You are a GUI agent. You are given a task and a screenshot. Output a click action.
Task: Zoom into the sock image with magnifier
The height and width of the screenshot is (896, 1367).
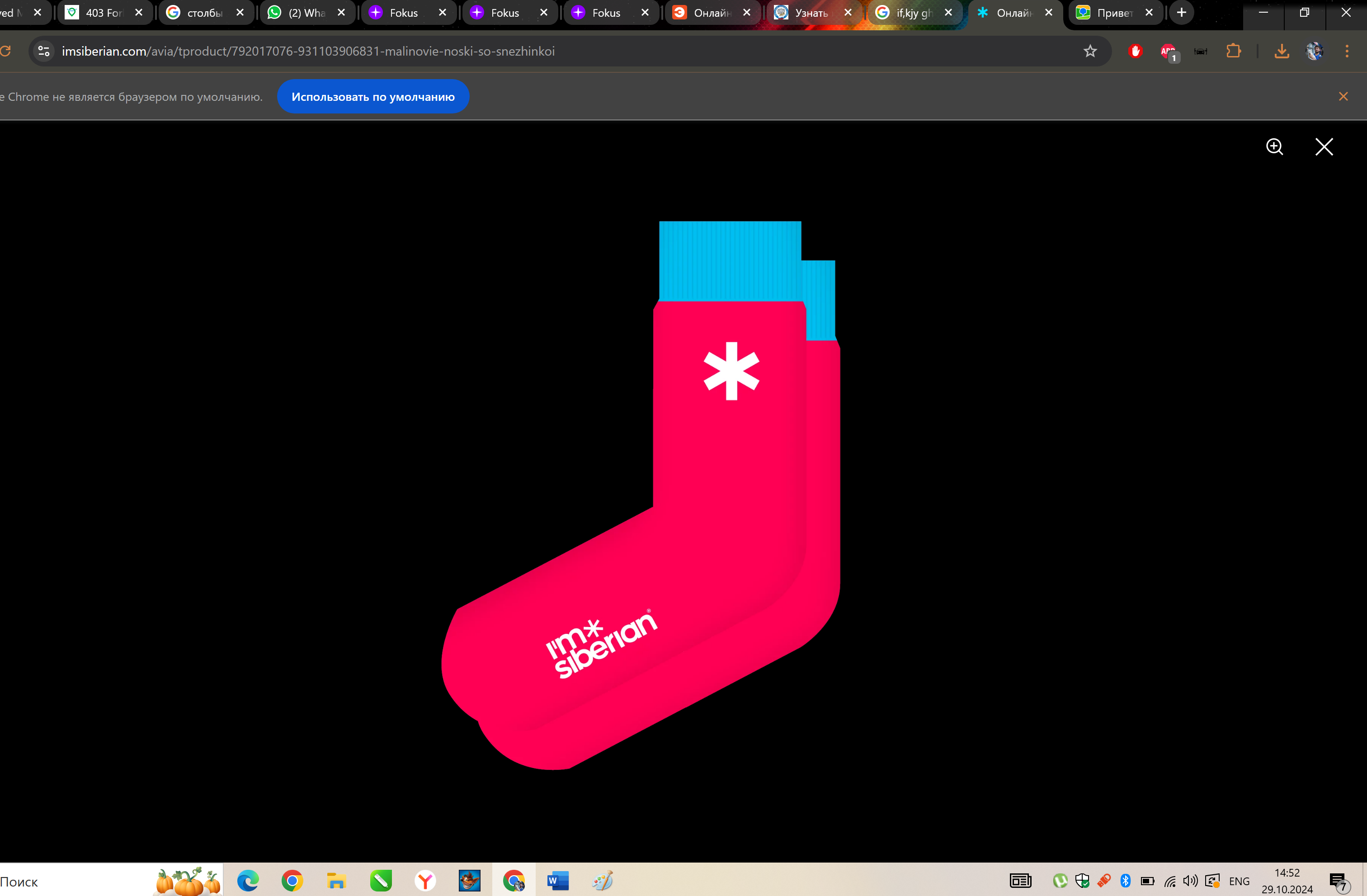click(x=1274, y=147)
